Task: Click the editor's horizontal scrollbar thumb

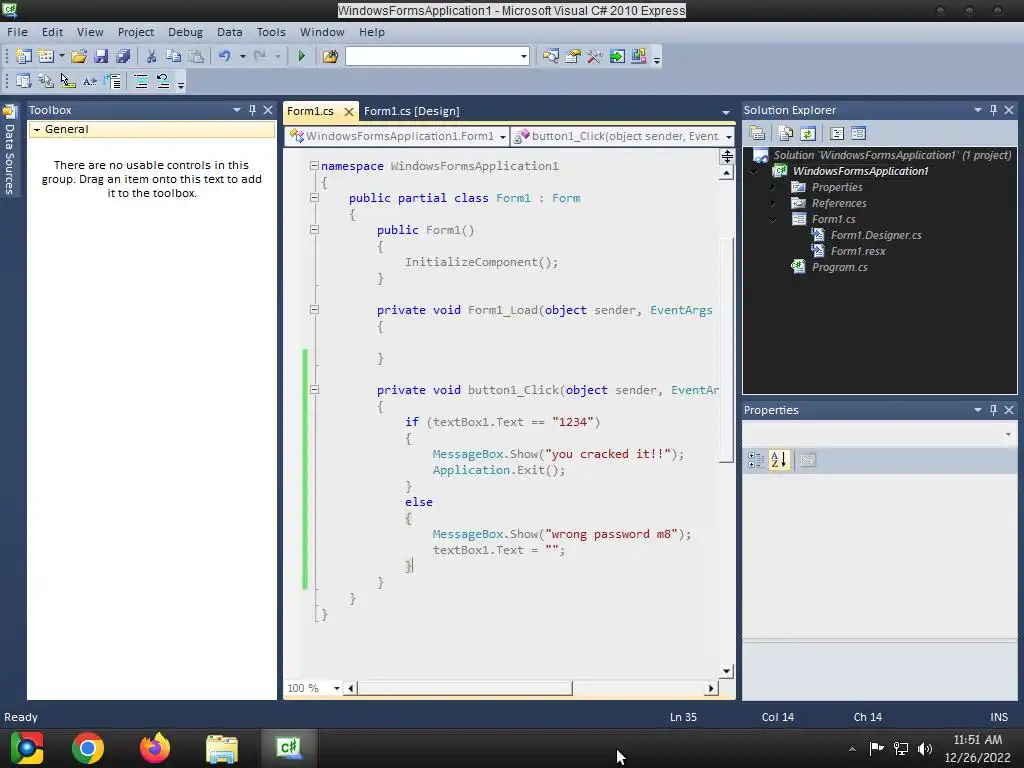Action: point(465,688)
